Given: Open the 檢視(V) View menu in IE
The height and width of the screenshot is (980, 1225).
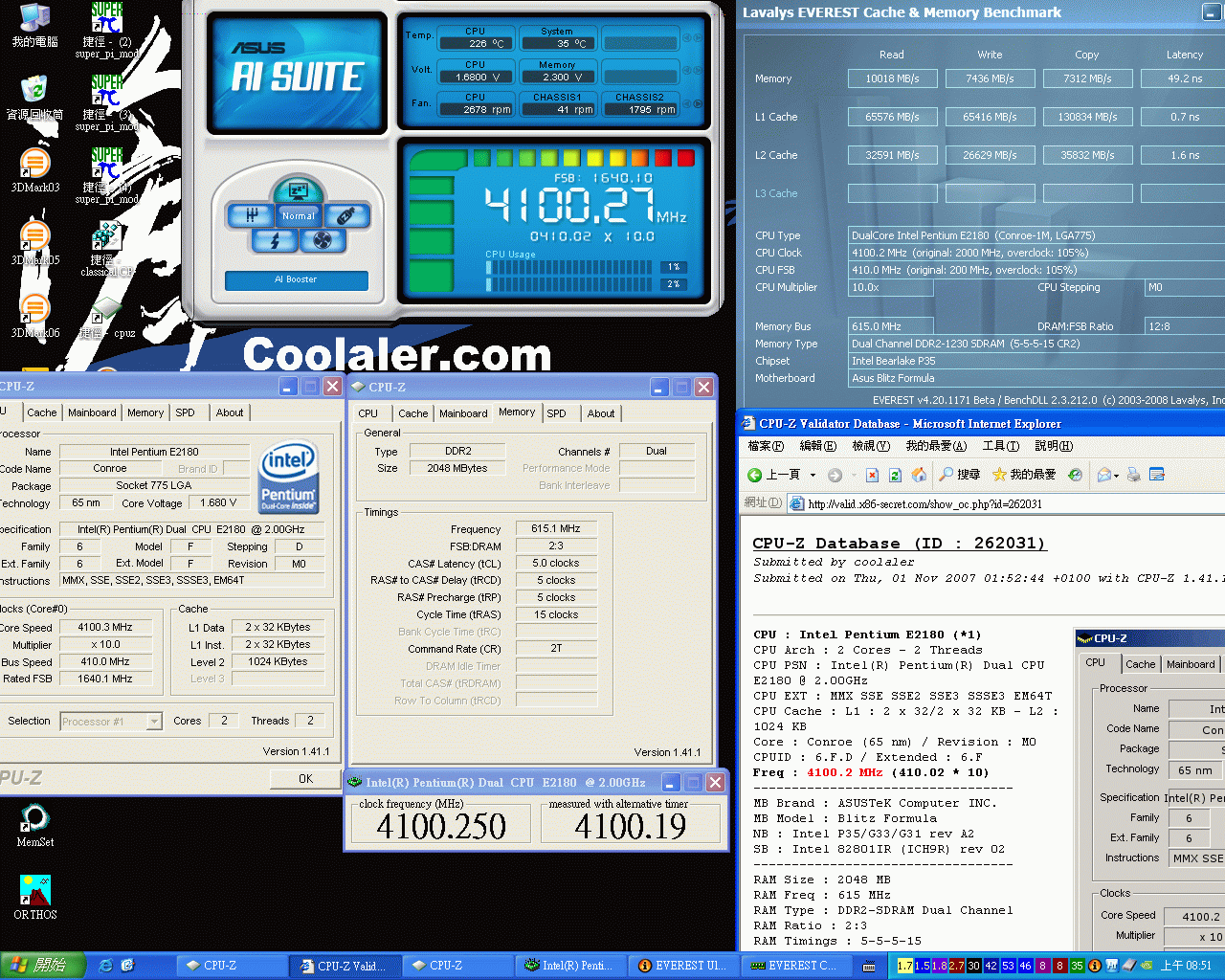Looking at the screenshot, I should click(x=869, y=446).
